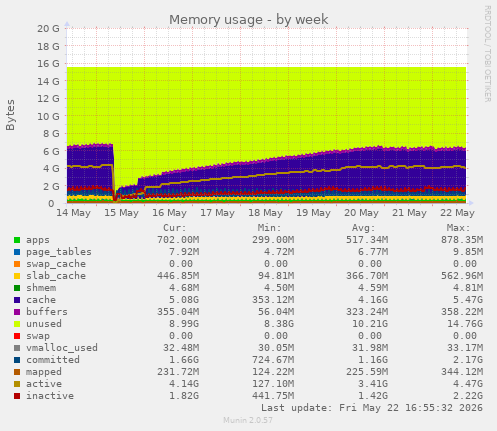Select the 'buffers' legend label
The height and width of the screenshot is (431, 497).
click(x=47, y=312)
